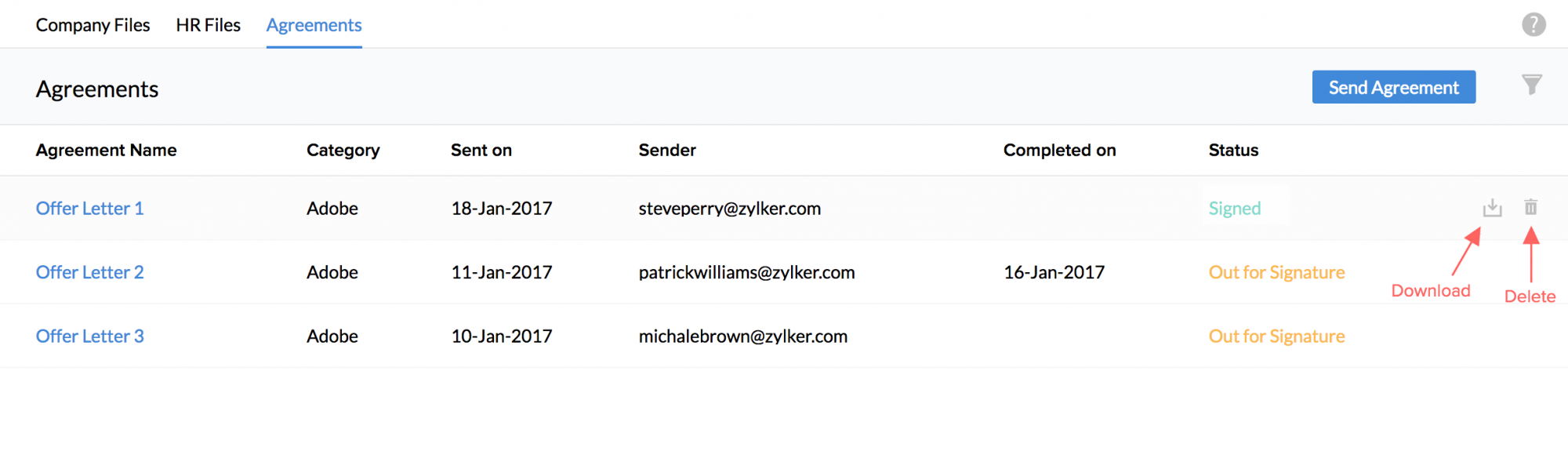Delete Offer Letter 1 using trash icon

coord(1530,207)
